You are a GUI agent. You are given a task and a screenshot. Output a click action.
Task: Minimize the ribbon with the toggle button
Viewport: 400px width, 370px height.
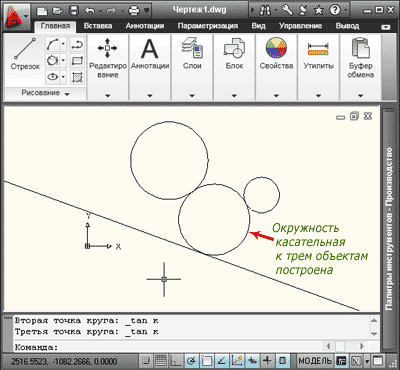[x=386, y=27]
